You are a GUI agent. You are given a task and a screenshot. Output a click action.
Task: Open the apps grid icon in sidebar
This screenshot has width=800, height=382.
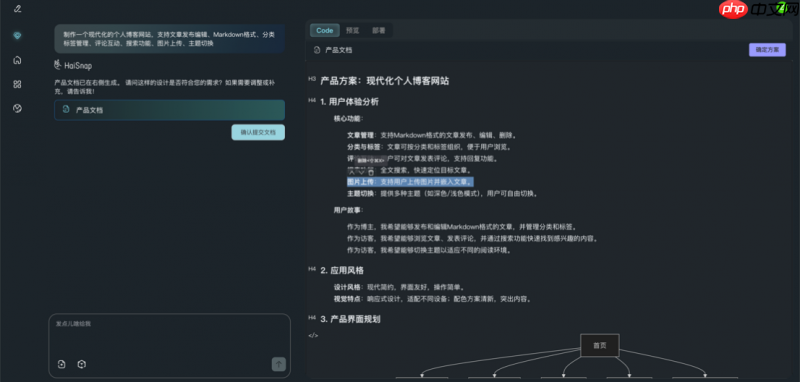18,85
